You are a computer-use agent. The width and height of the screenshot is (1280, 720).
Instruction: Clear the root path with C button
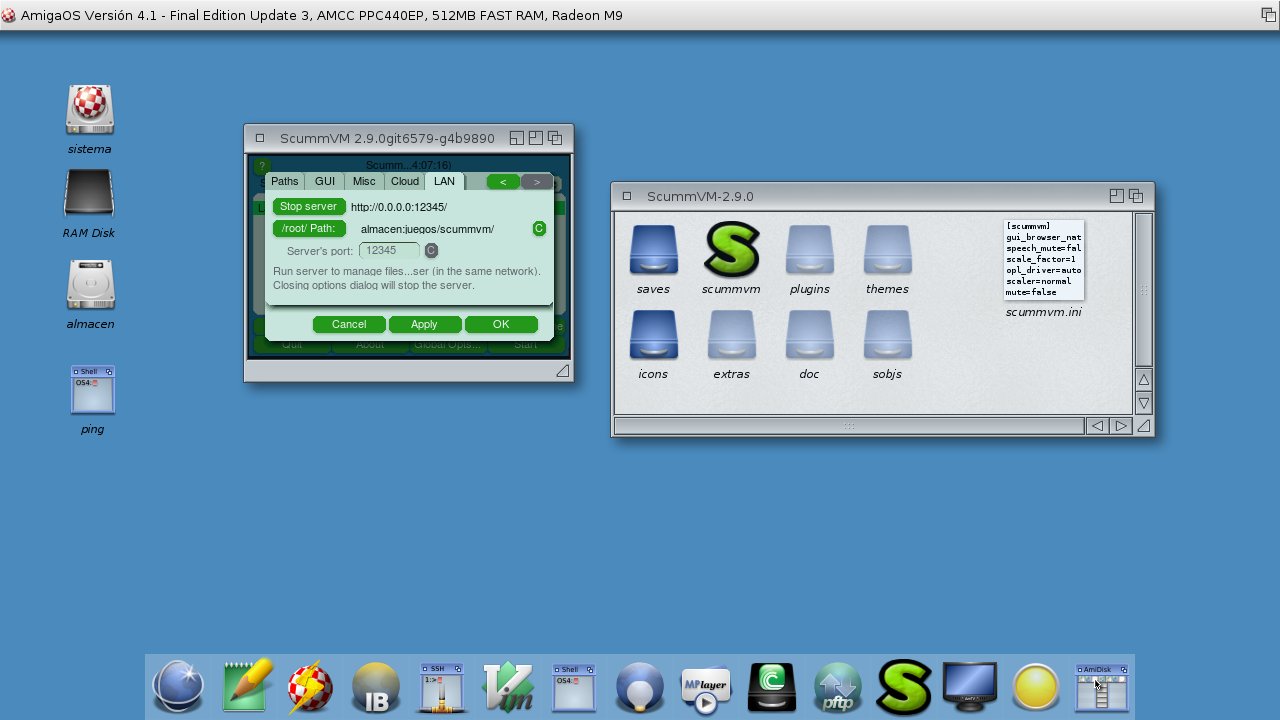(538, 229)
